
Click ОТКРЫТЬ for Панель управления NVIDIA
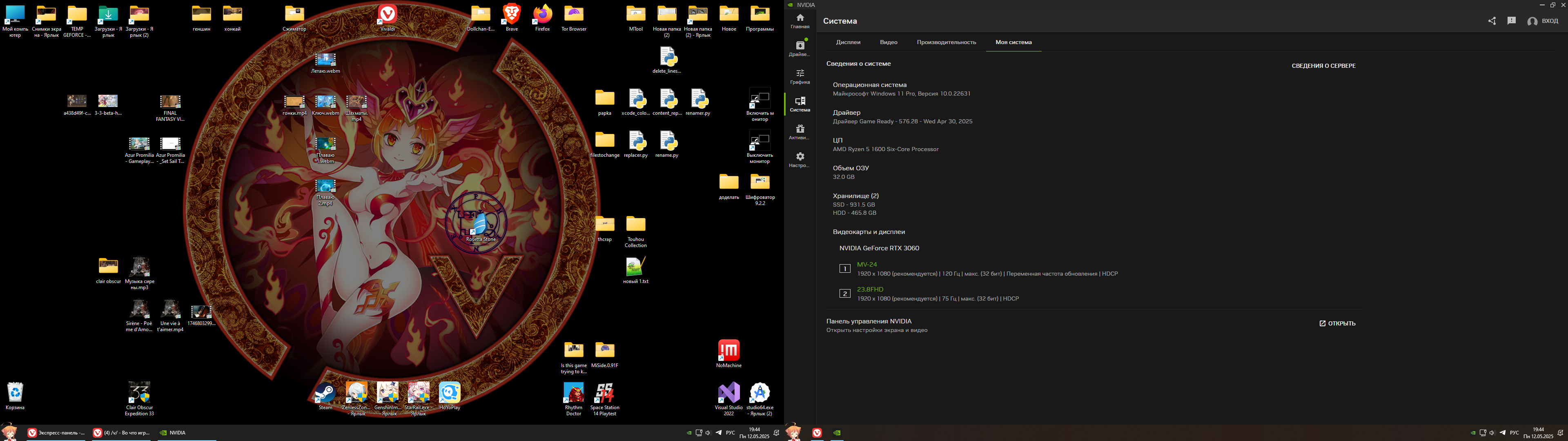point(1337,323)
